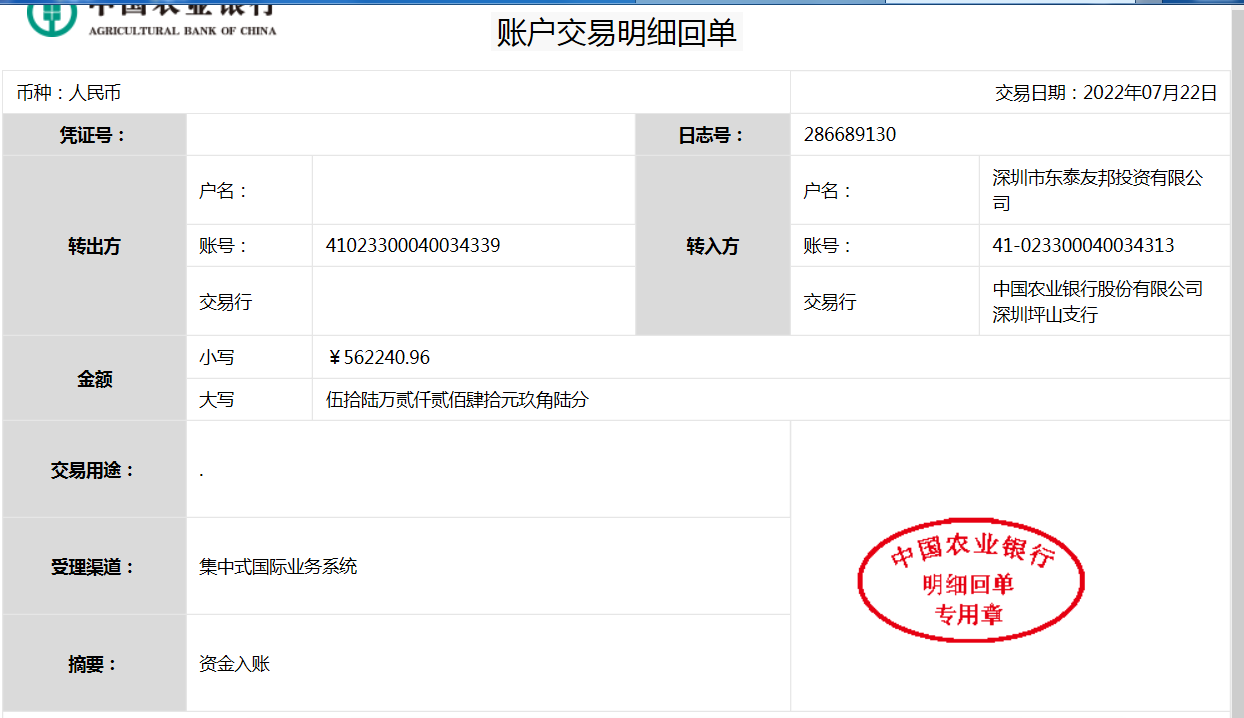
Task: Click the 转出方 header cell
Action: 94,246
